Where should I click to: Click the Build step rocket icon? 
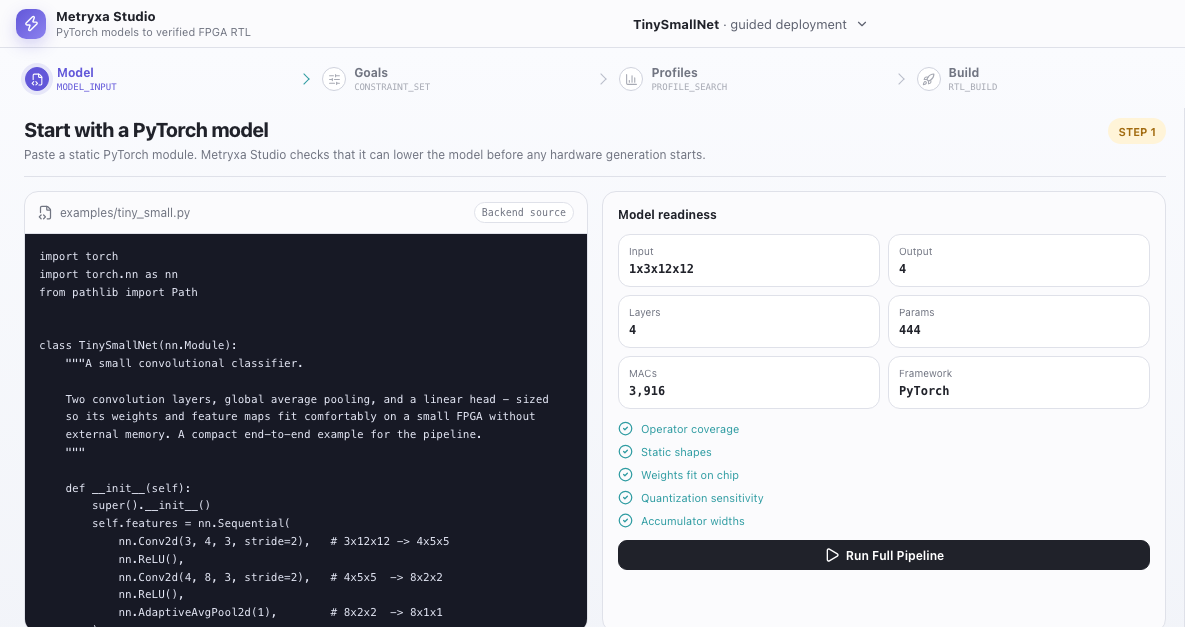click(929, 79)
